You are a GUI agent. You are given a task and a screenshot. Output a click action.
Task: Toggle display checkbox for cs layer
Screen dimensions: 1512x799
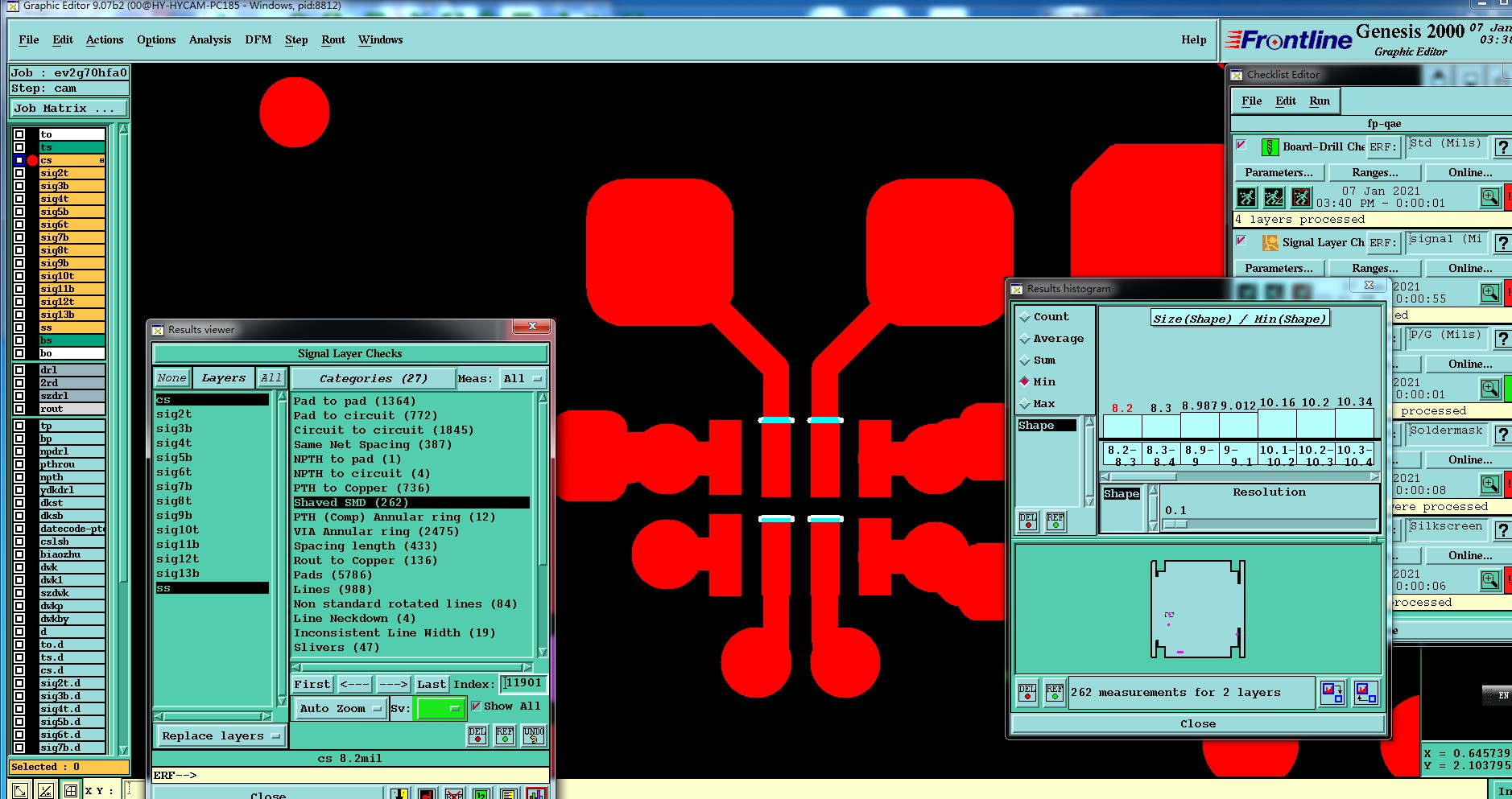point(19,160)
